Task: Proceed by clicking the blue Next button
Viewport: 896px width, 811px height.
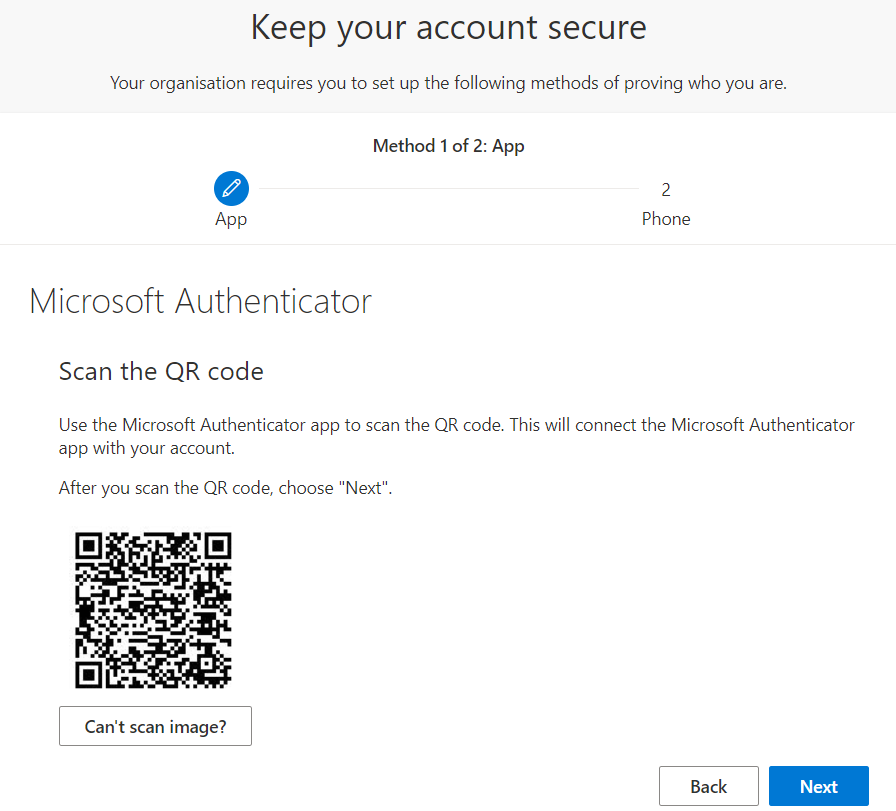Action: (x=819, y=786)
